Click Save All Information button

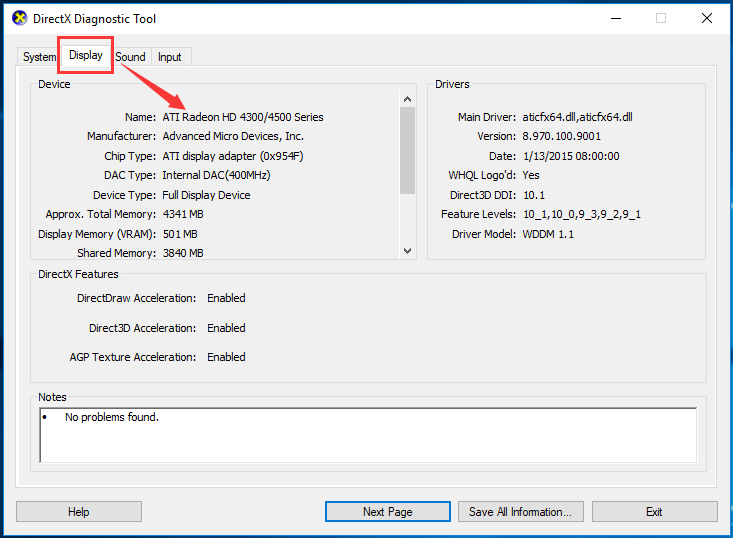520,512
